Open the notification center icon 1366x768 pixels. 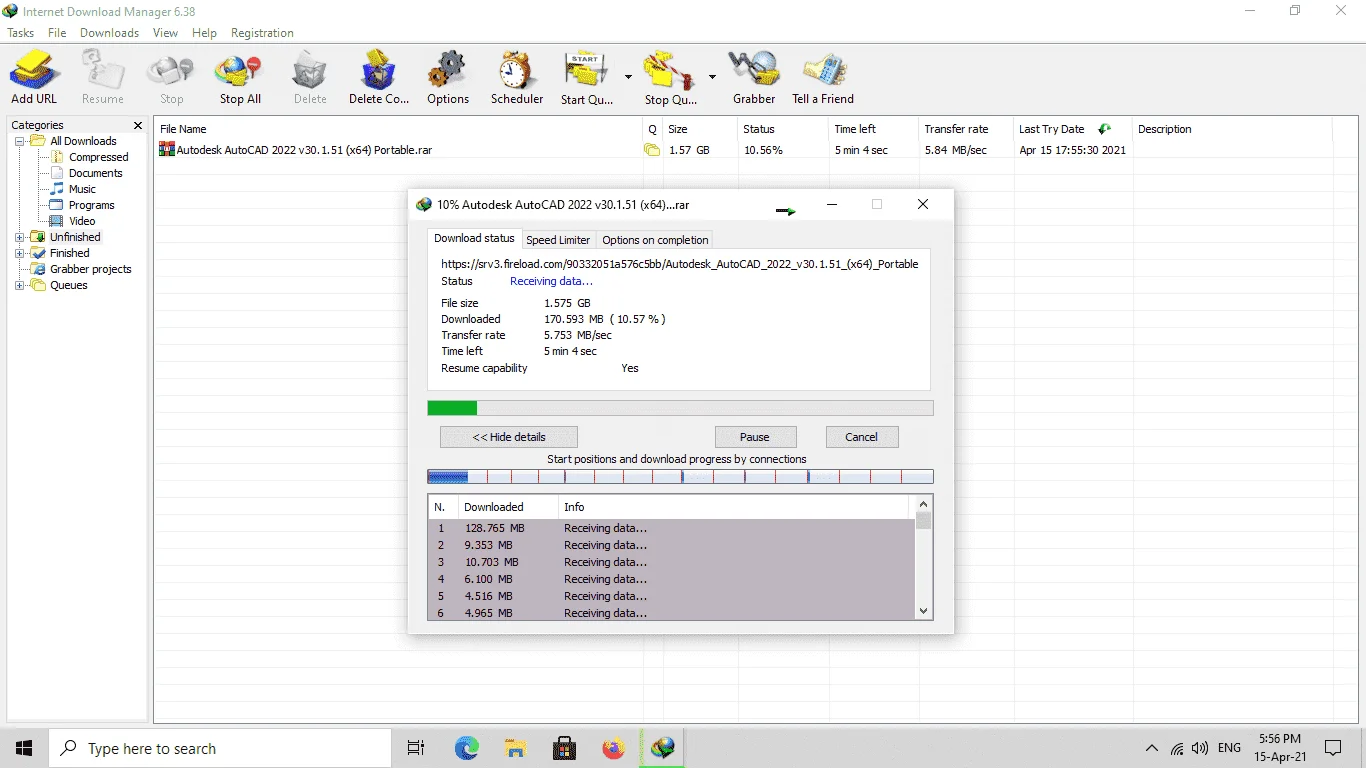[1333, 748]
